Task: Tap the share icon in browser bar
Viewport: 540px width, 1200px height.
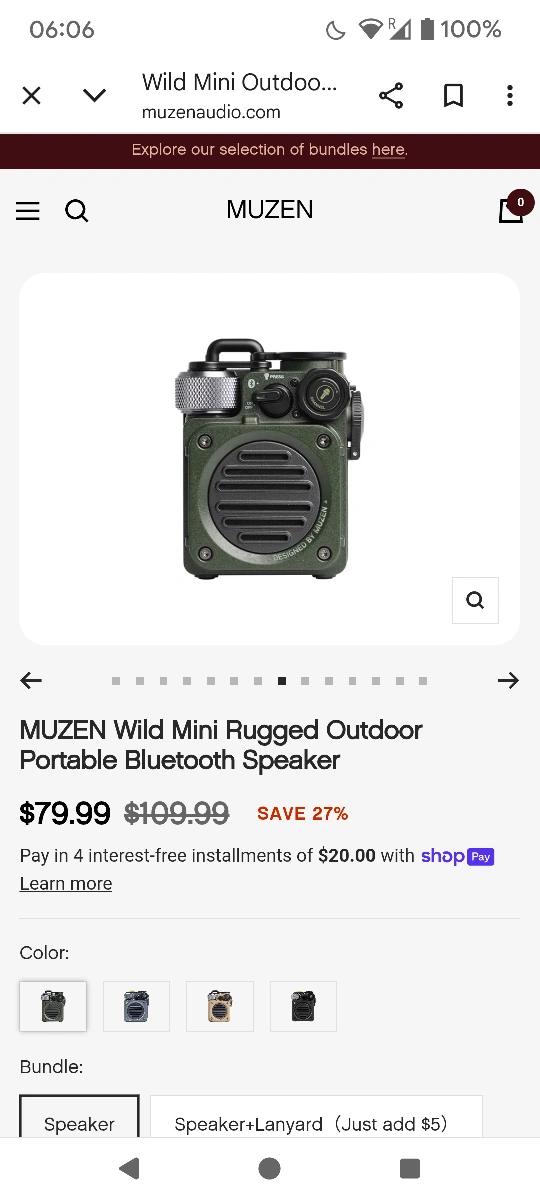Action: click(391, 96)
